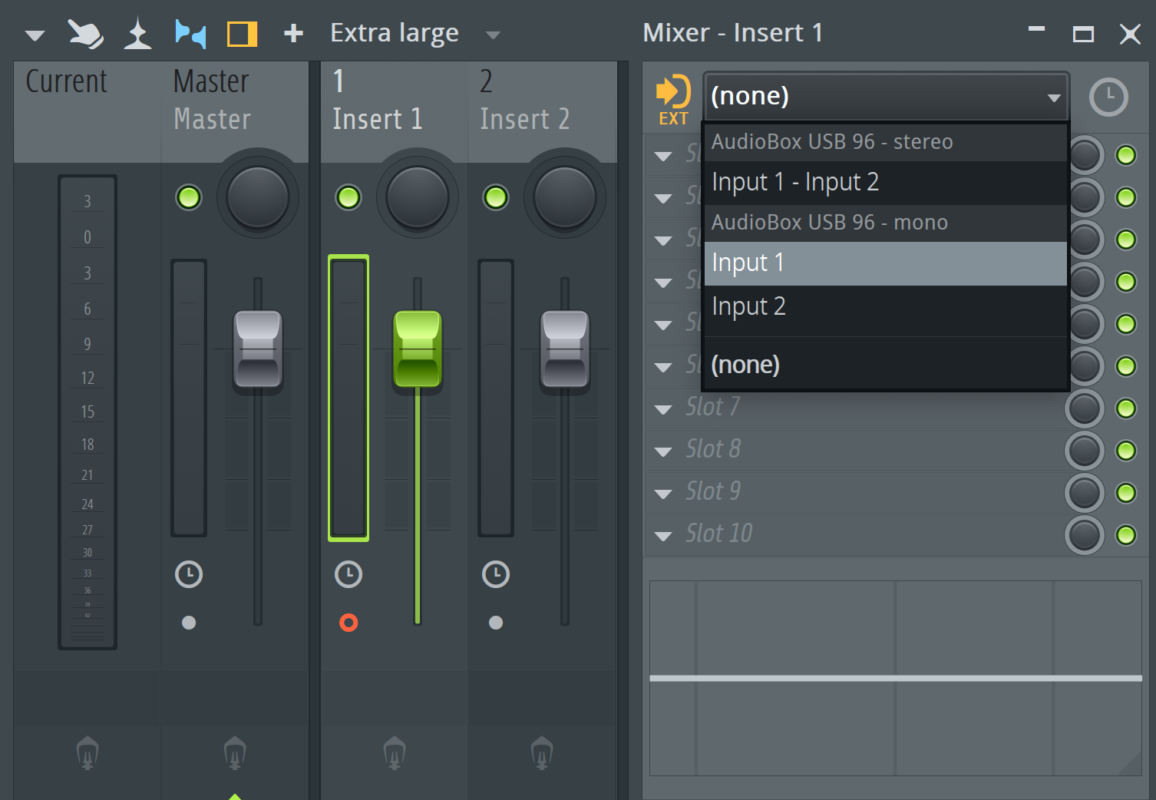Toggle the yellow dock panel icon

click(242, 34)
